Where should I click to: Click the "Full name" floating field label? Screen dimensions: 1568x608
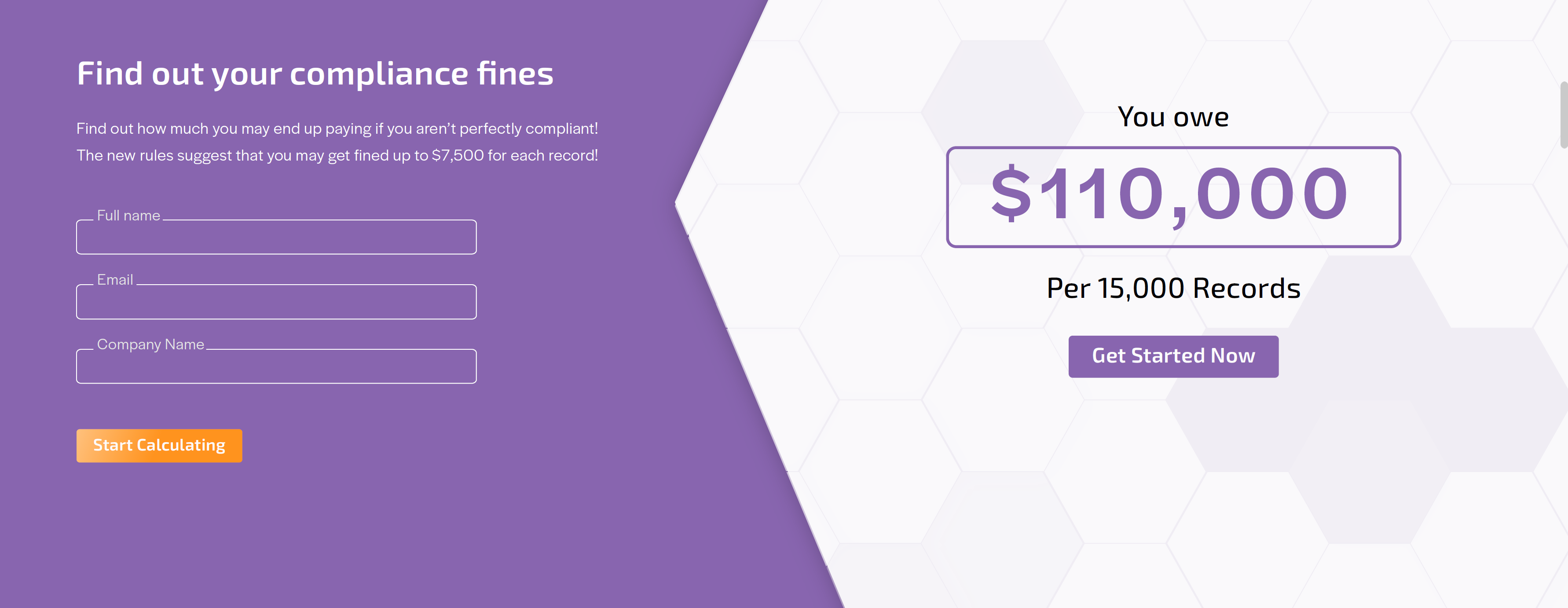pos(128,216)
